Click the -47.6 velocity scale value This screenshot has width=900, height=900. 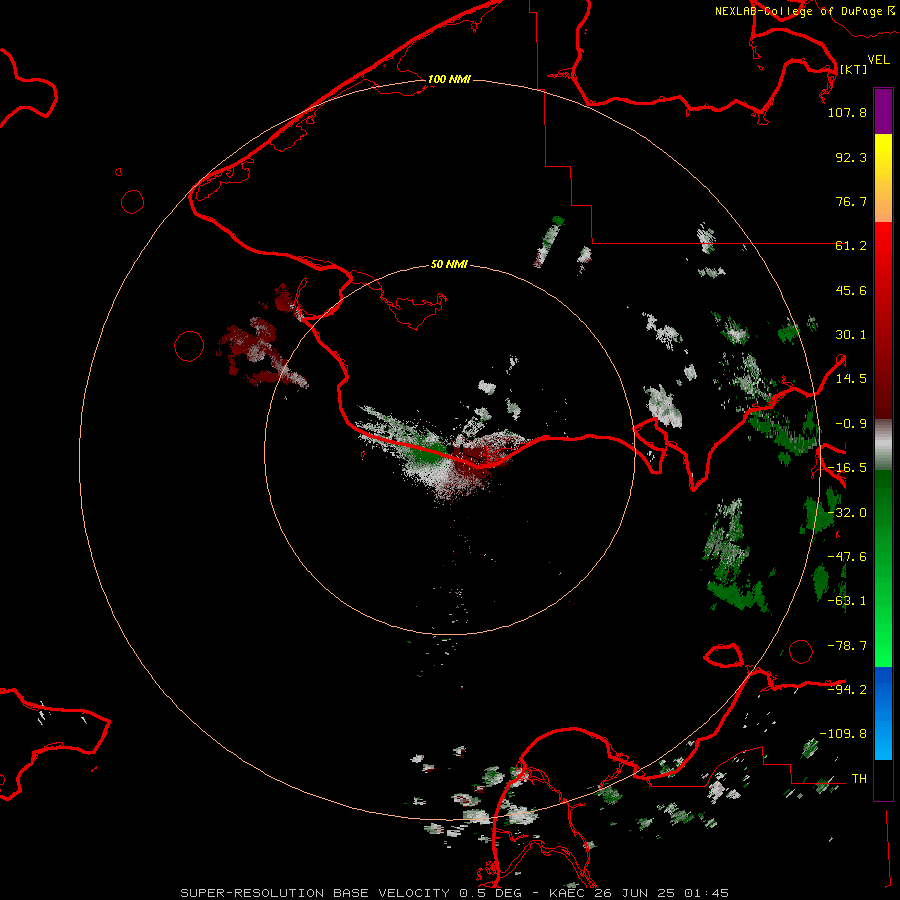[847, 557]
